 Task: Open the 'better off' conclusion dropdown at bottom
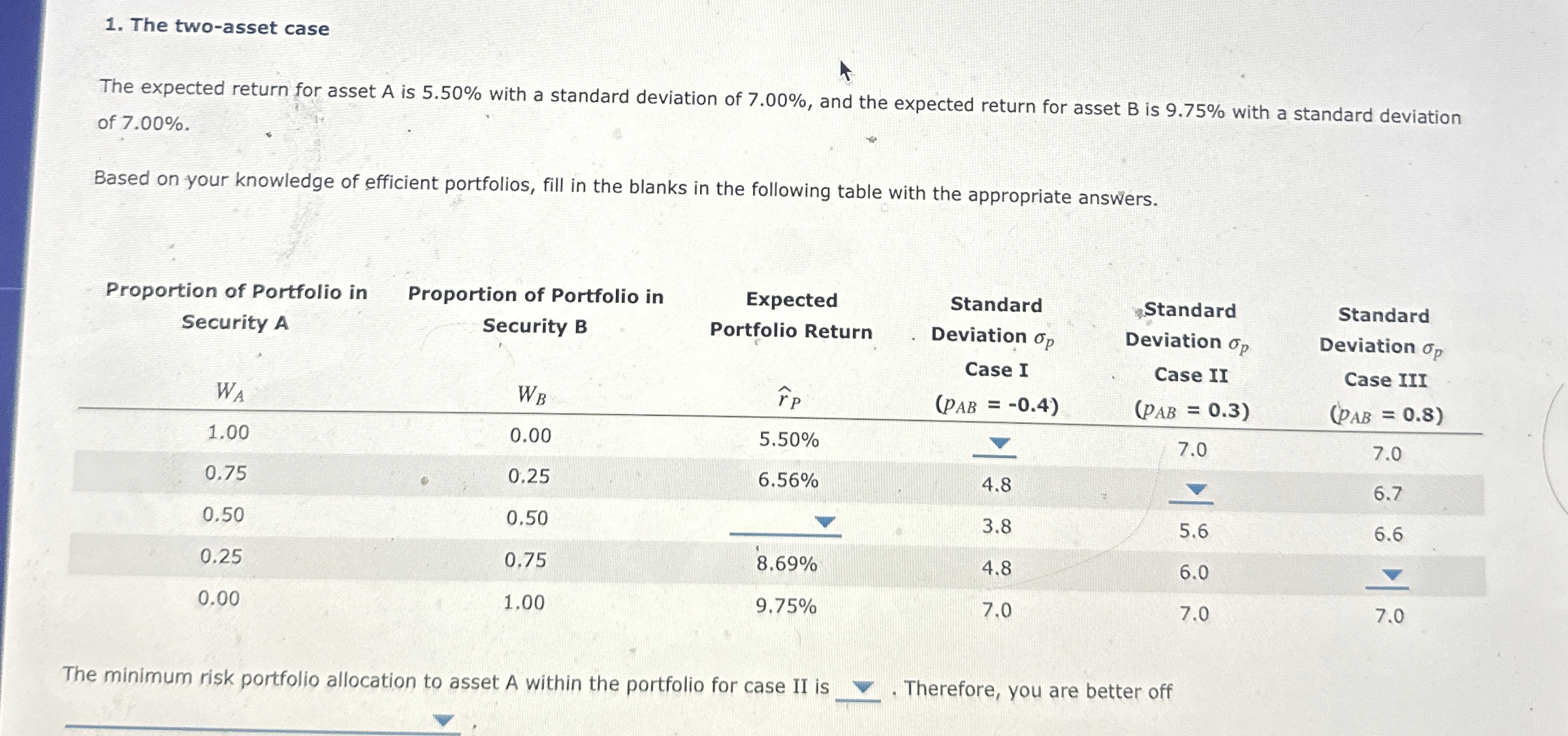pyautogui.click(x=444, y=720)
